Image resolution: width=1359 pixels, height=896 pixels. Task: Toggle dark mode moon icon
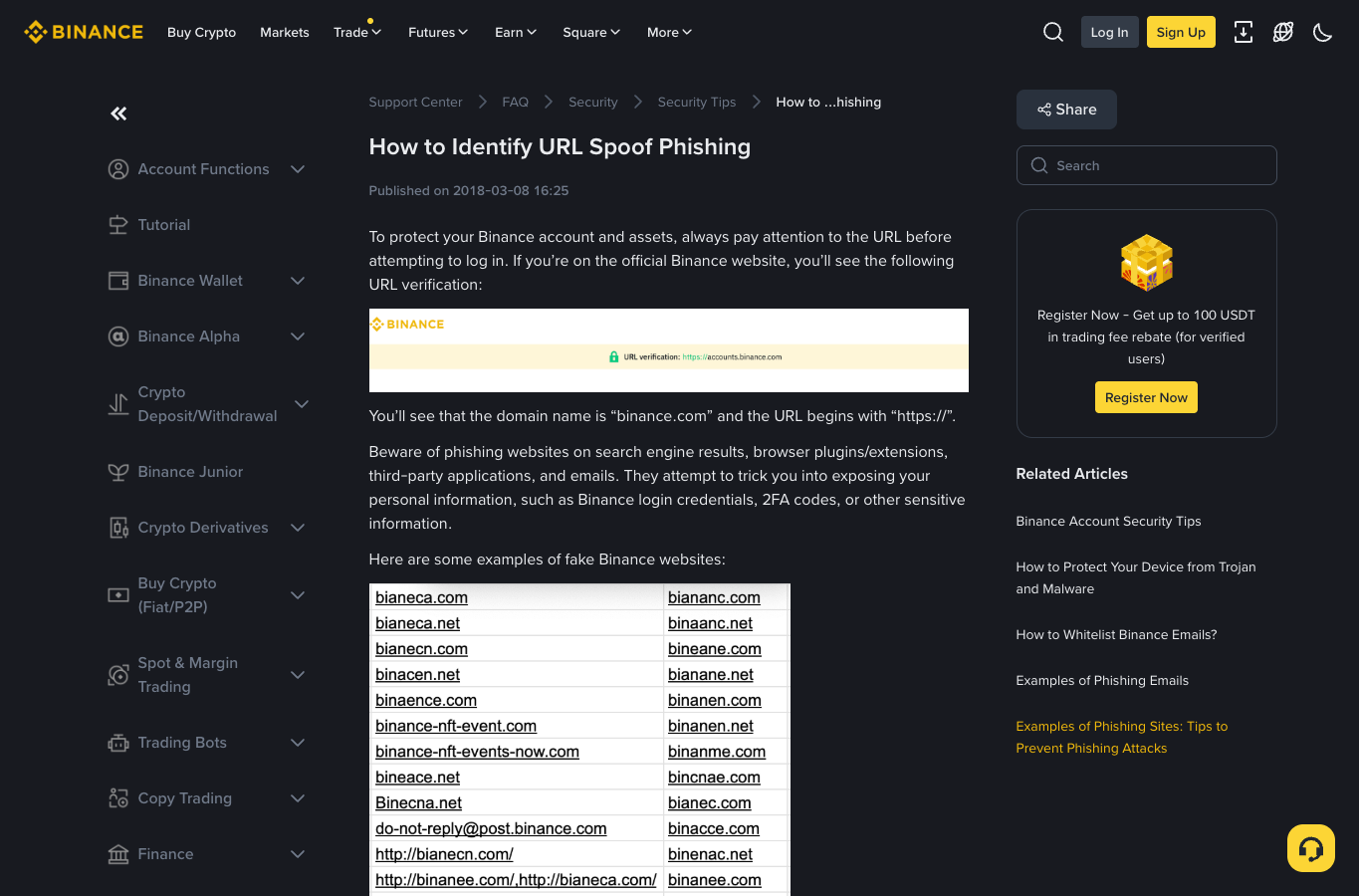(1323, 32)
